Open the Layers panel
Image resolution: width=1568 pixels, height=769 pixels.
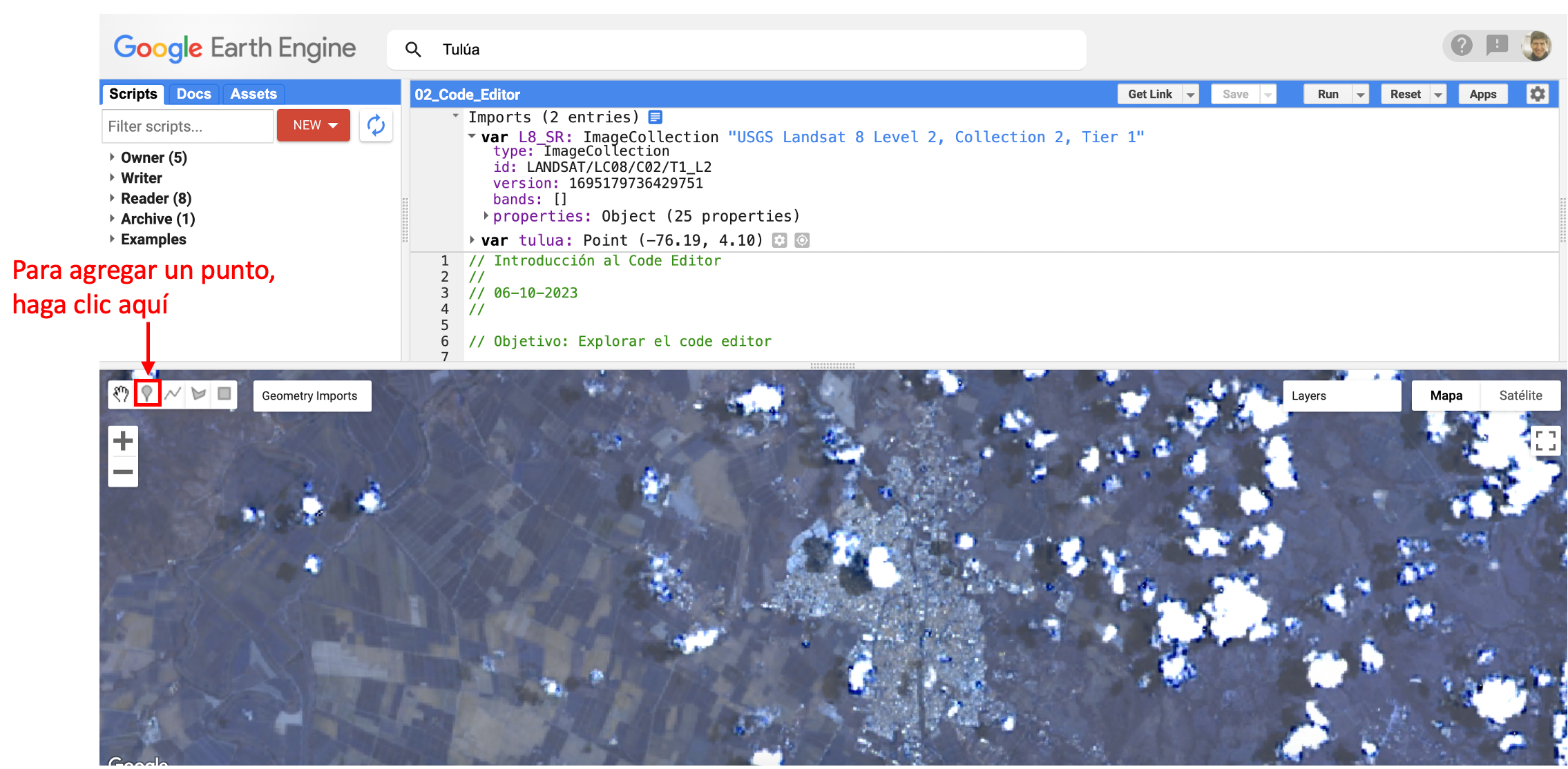click(1342, 396)
